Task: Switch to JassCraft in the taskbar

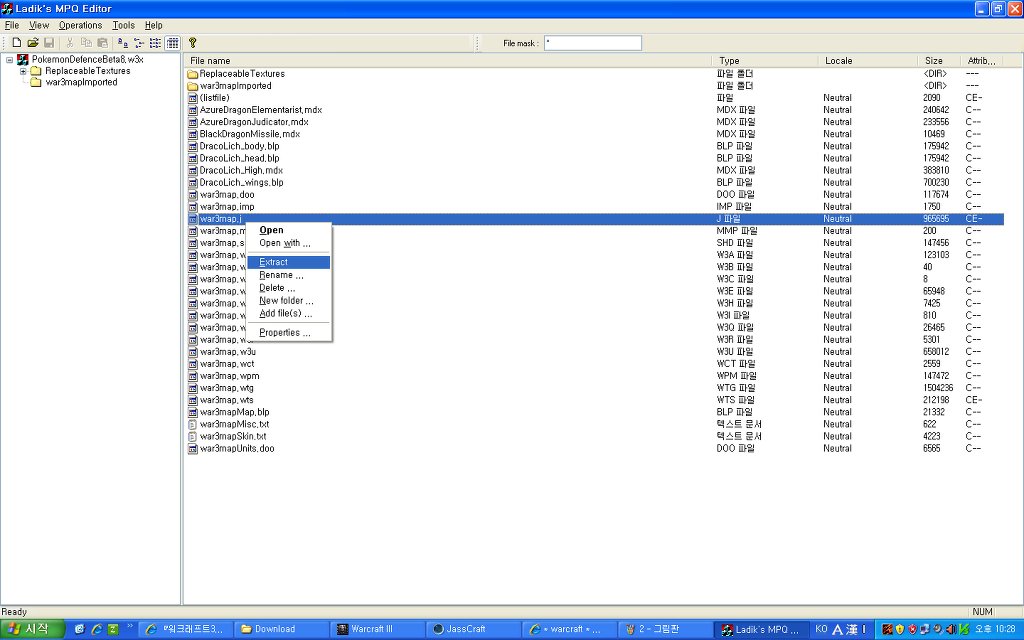Action: [475, 630]
